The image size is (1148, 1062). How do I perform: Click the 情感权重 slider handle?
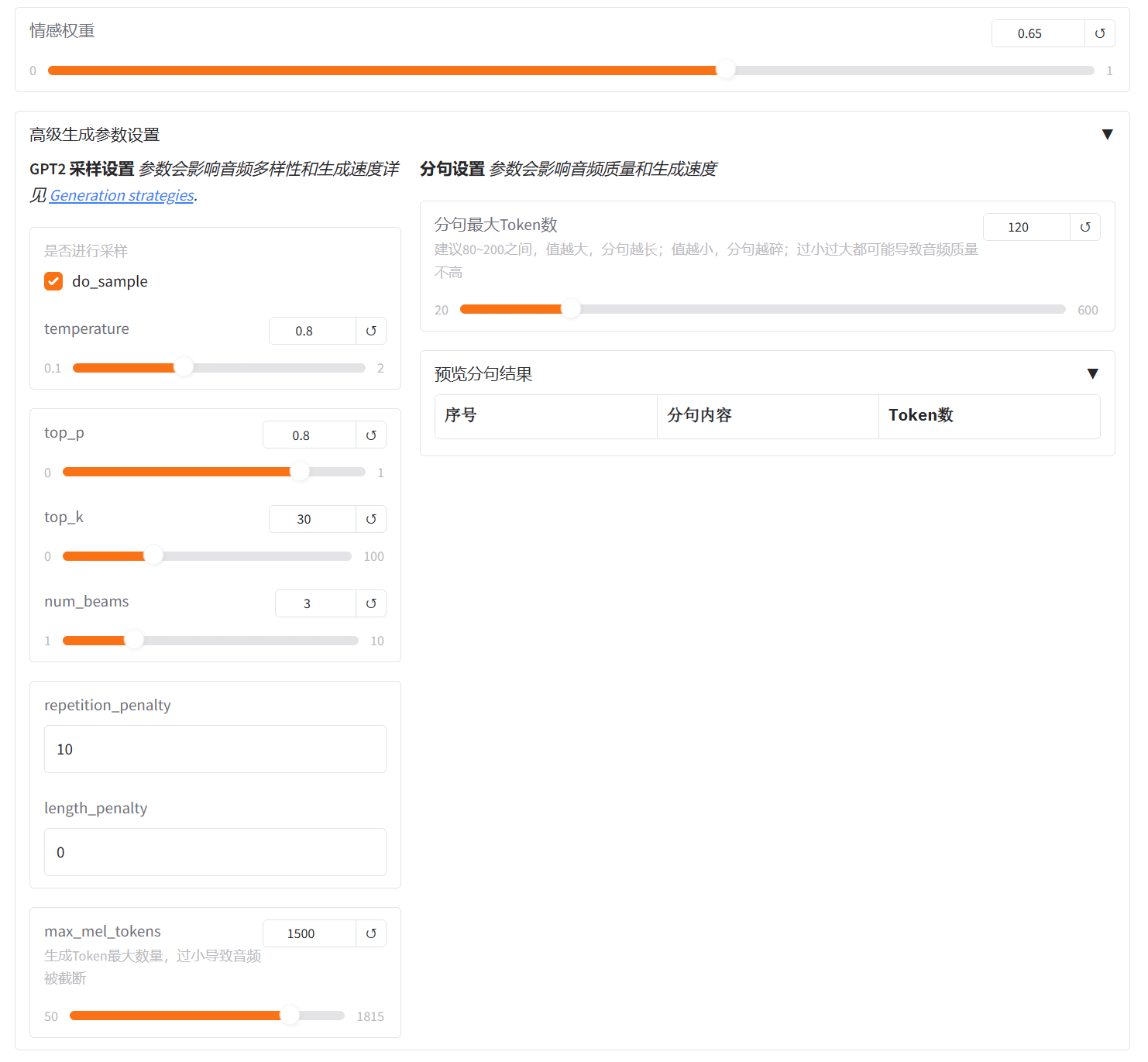(726, 70)
